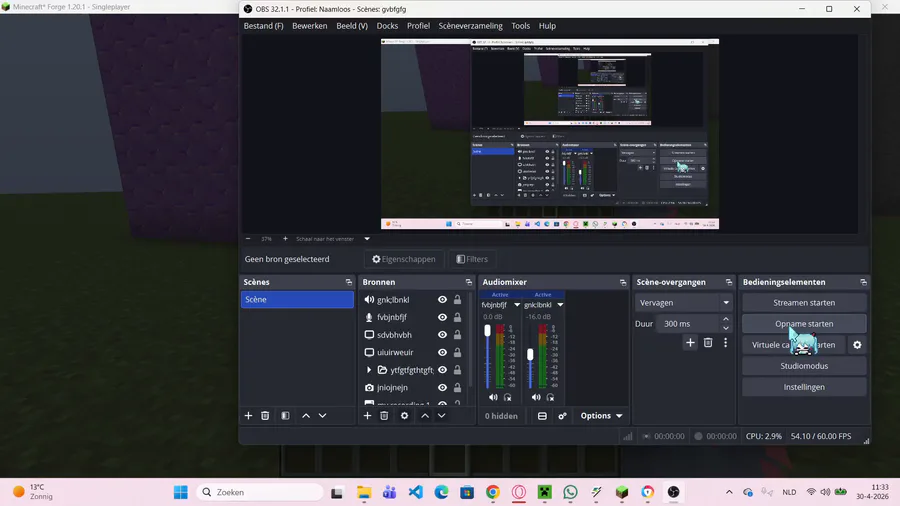Toggle monitoring headphone icon for fvbjnbfjf channel

pos(507,397)
